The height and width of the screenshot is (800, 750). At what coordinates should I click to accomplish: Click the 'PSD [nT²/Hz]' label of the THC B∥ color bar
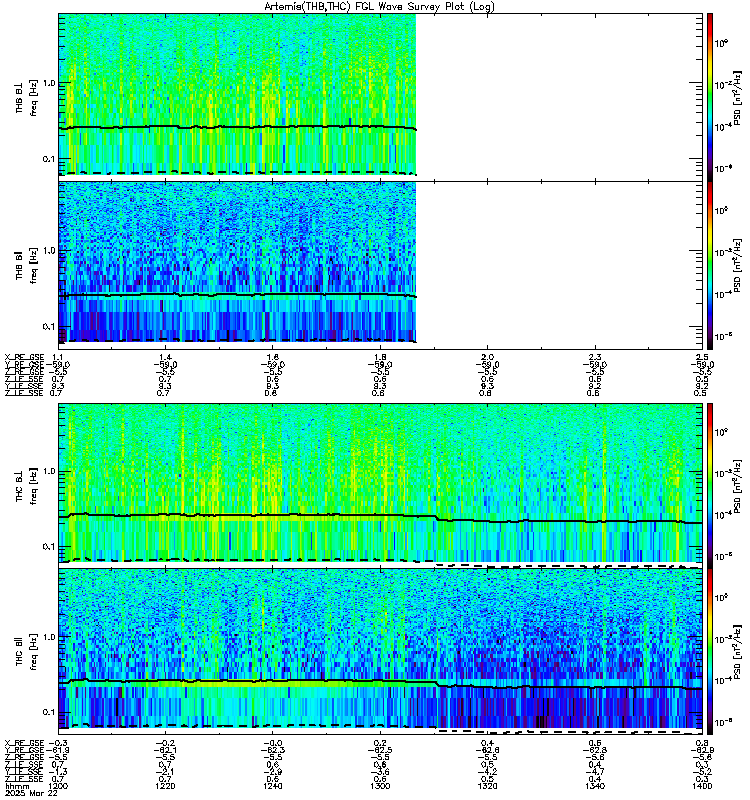(738, 652)
